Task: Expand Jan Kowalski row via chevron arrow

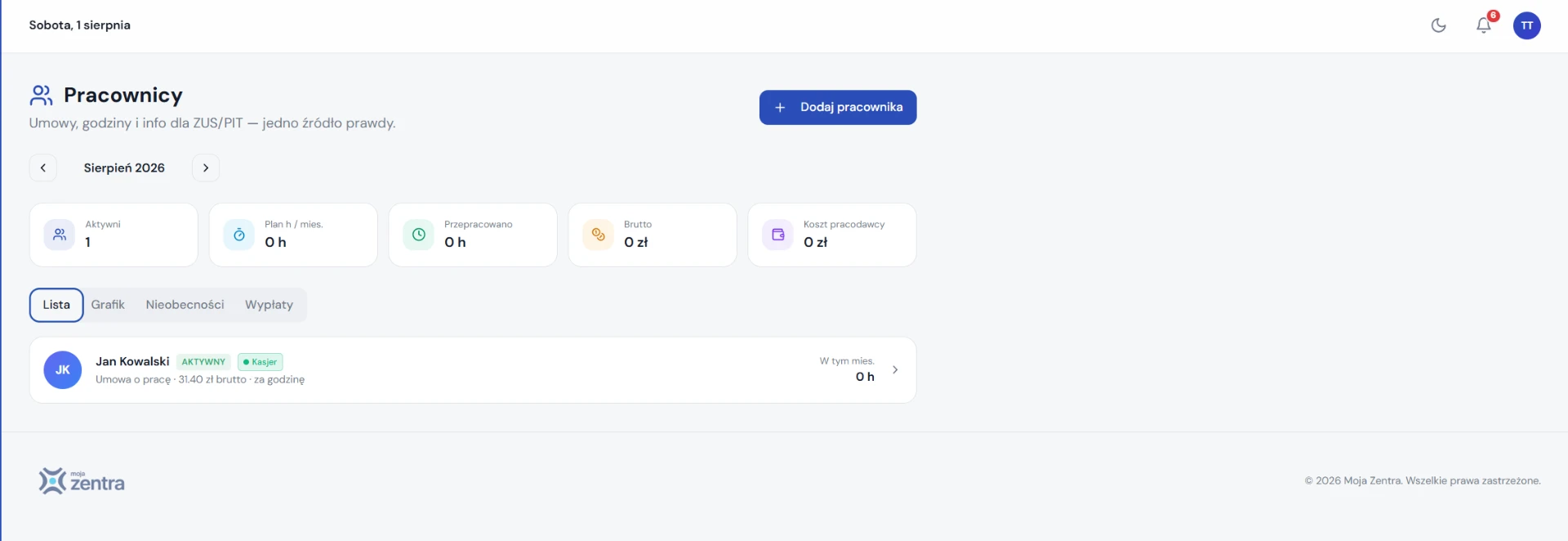Action: pyautogui.click(x=895, y=370)
